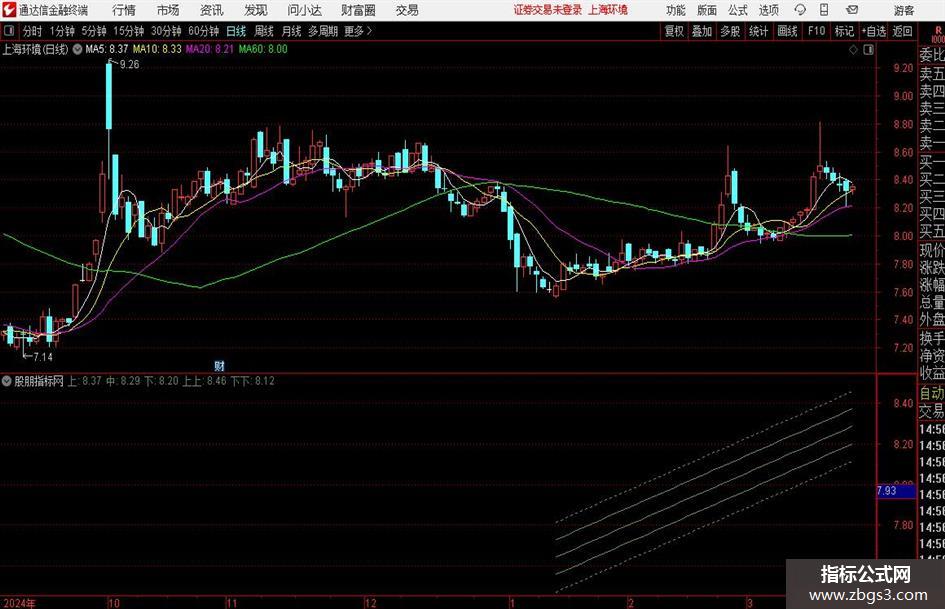Image resolution: width=945 pixels, height=609 pixels.
Task: Click the diamond icon at chart top right
Action: pos(853,50)
